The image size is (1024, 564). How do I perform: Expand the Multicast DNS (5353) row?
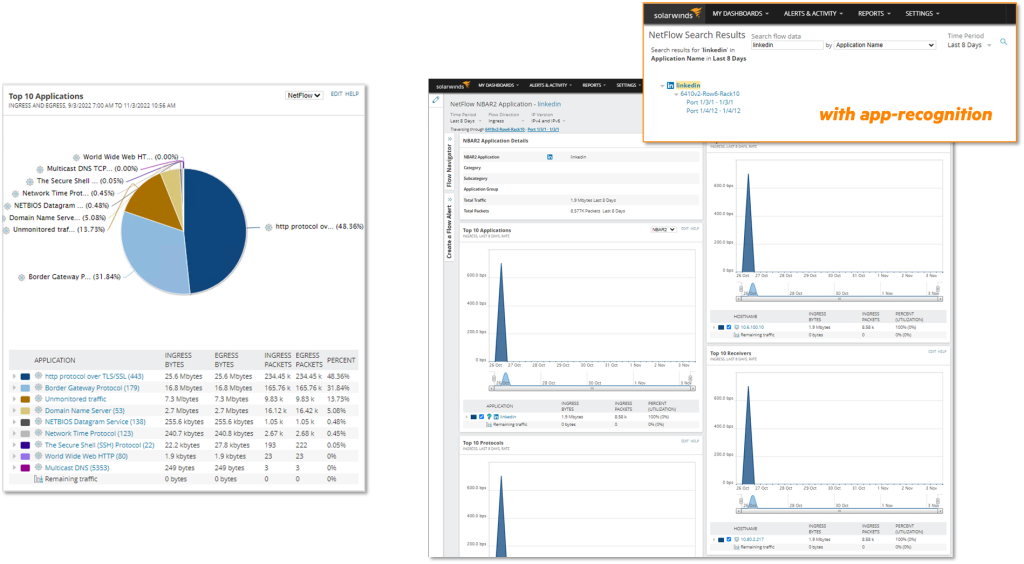tap(14, 467)
